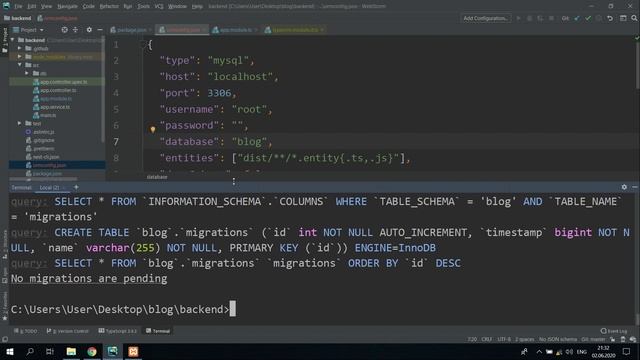This screenshot has height=360, width=640.
Task: Open the File menu
Action: tap(18, 7)
